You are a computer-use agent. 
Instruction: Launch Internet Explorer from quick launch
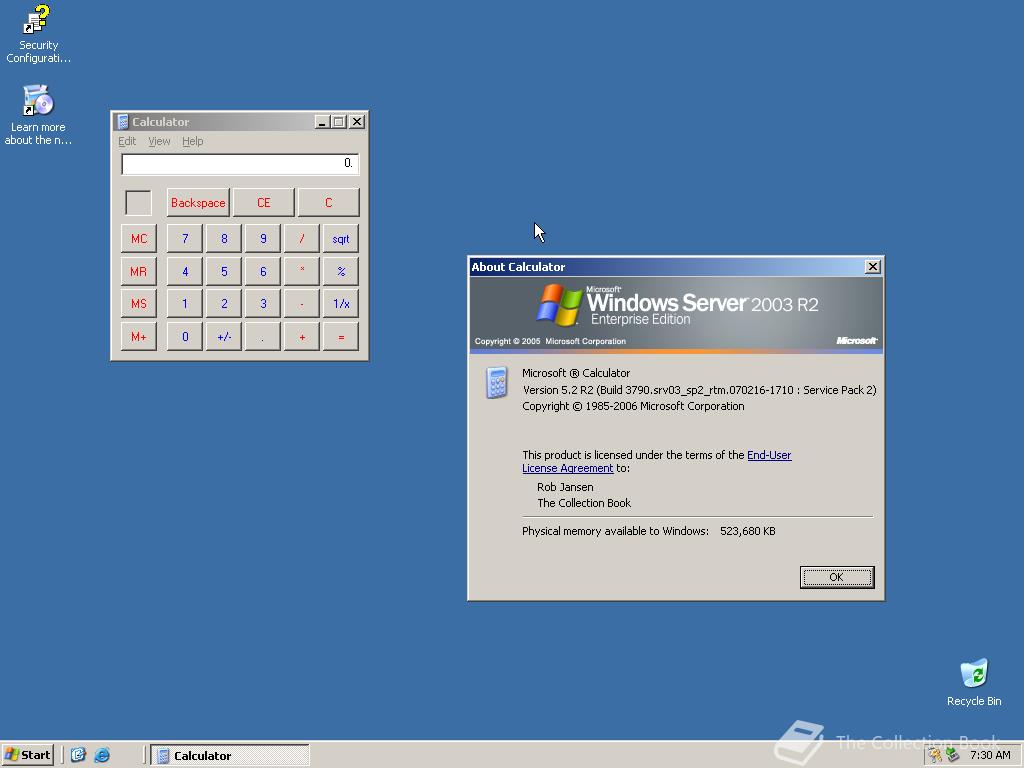tap(102, 755)
